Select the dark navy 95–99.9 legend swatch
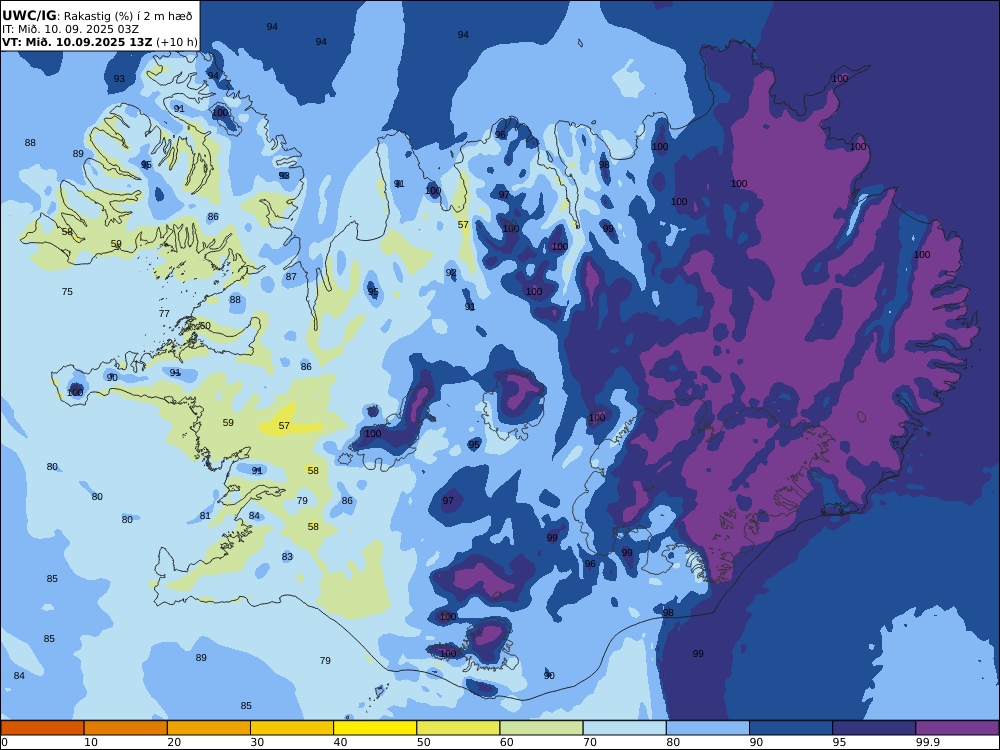 (x=874, y=728)
